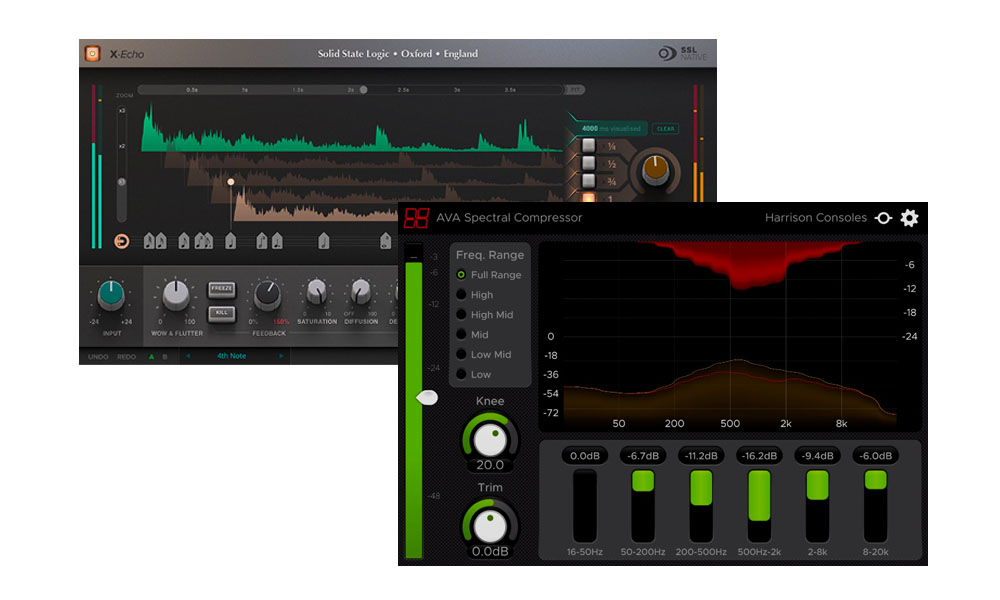Screen dimensions: 1000x600
Task: Click the green level fader handle
Action: pos(428,398)
